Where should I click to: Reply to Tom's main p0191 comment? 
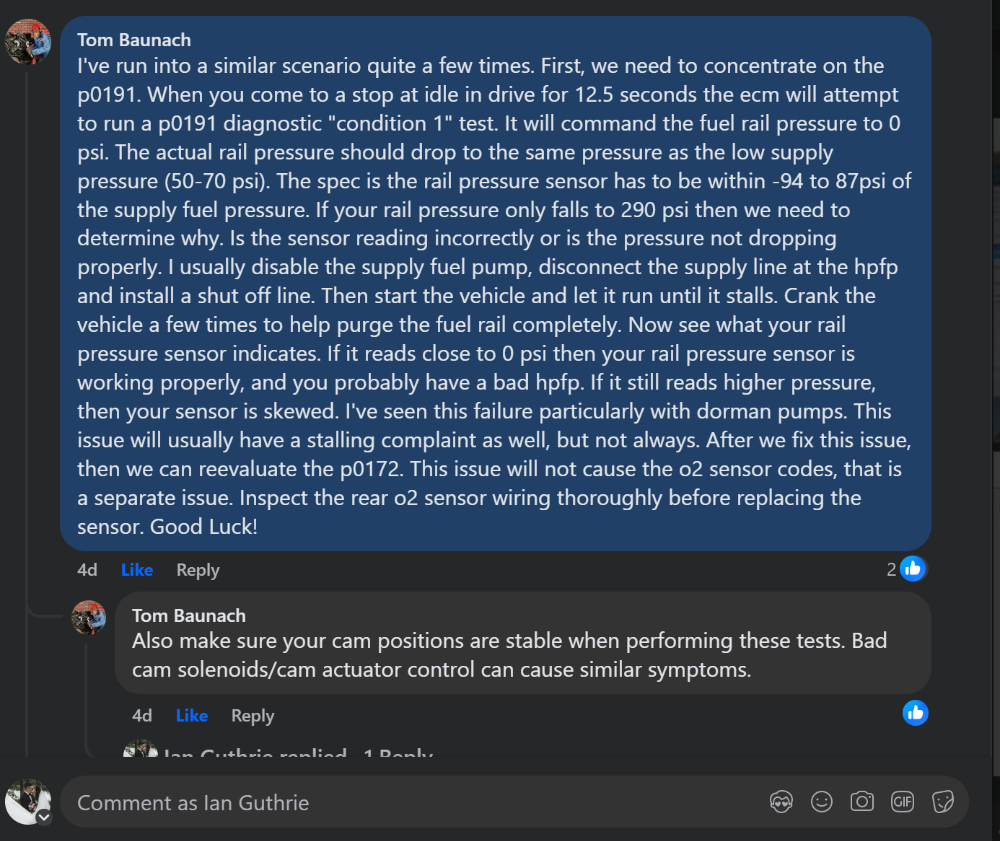click(197, 570)
